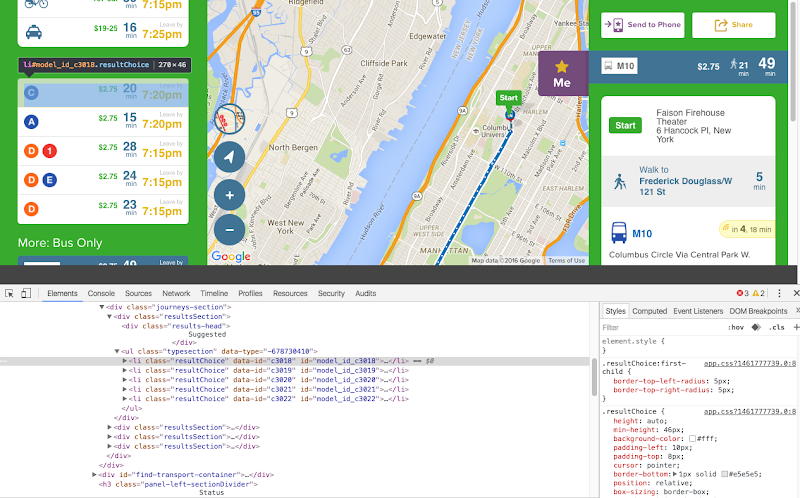Viewport: 800px width, 498px height.
Task: Open the Profiles tab
Action: click(x=250, y=293)
